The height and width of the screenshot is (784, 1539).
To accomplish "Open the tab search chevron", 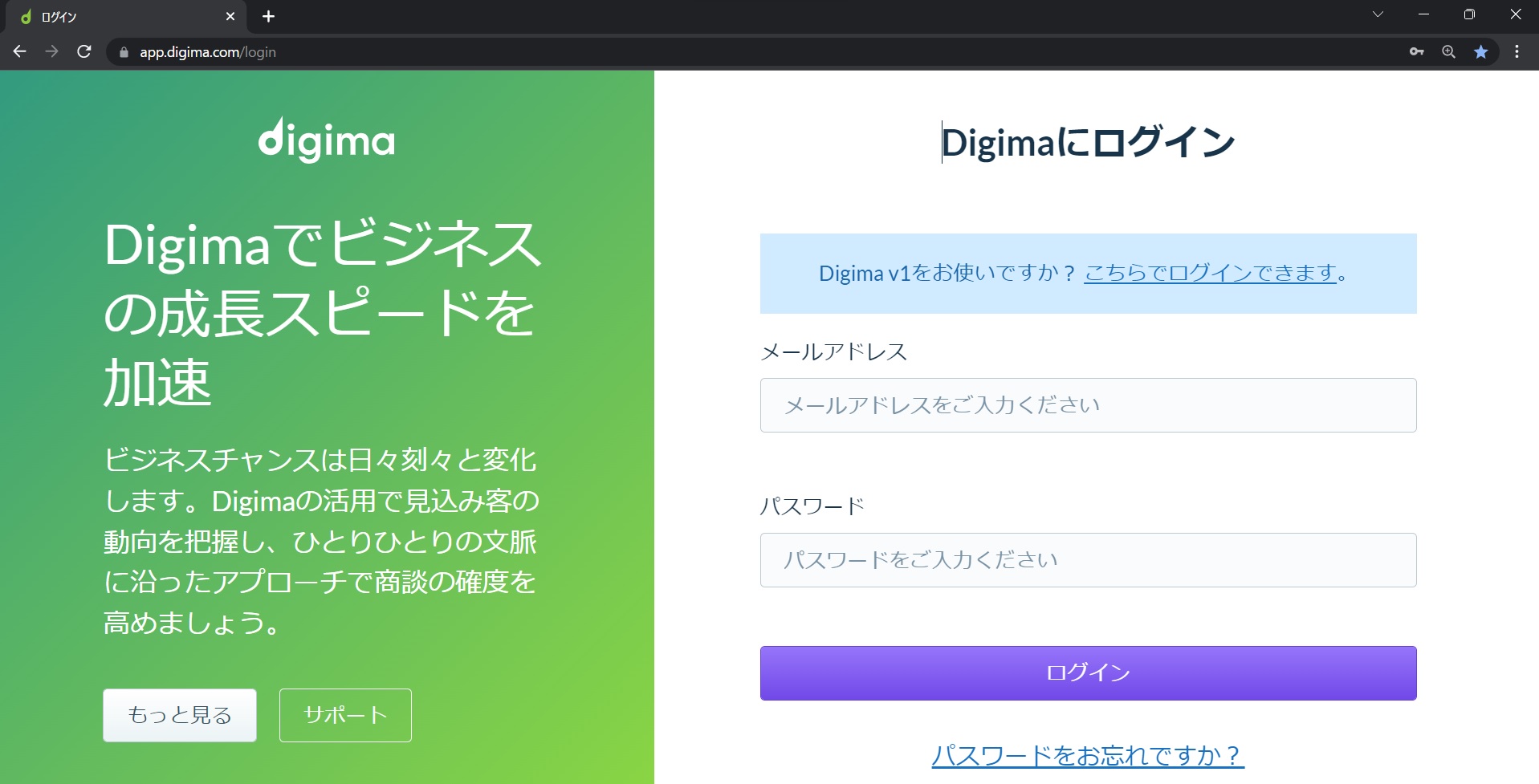I will [1378, 14].
